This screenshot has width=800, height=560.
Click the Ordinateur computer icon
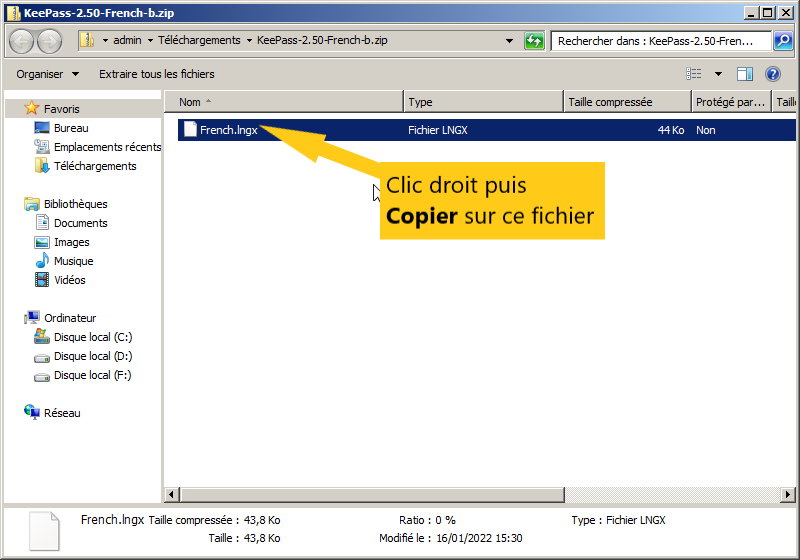[32, 317]
